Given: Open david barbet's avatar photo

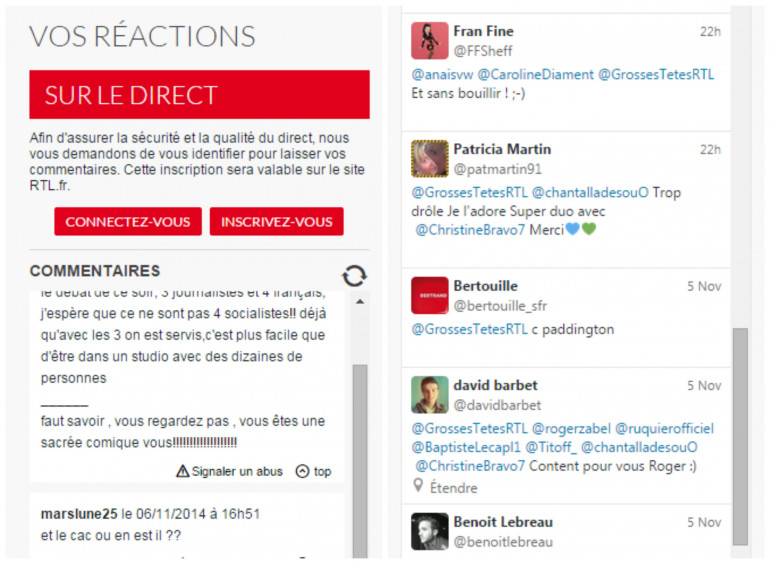Looking at the screenshot, I should point(429,394).
